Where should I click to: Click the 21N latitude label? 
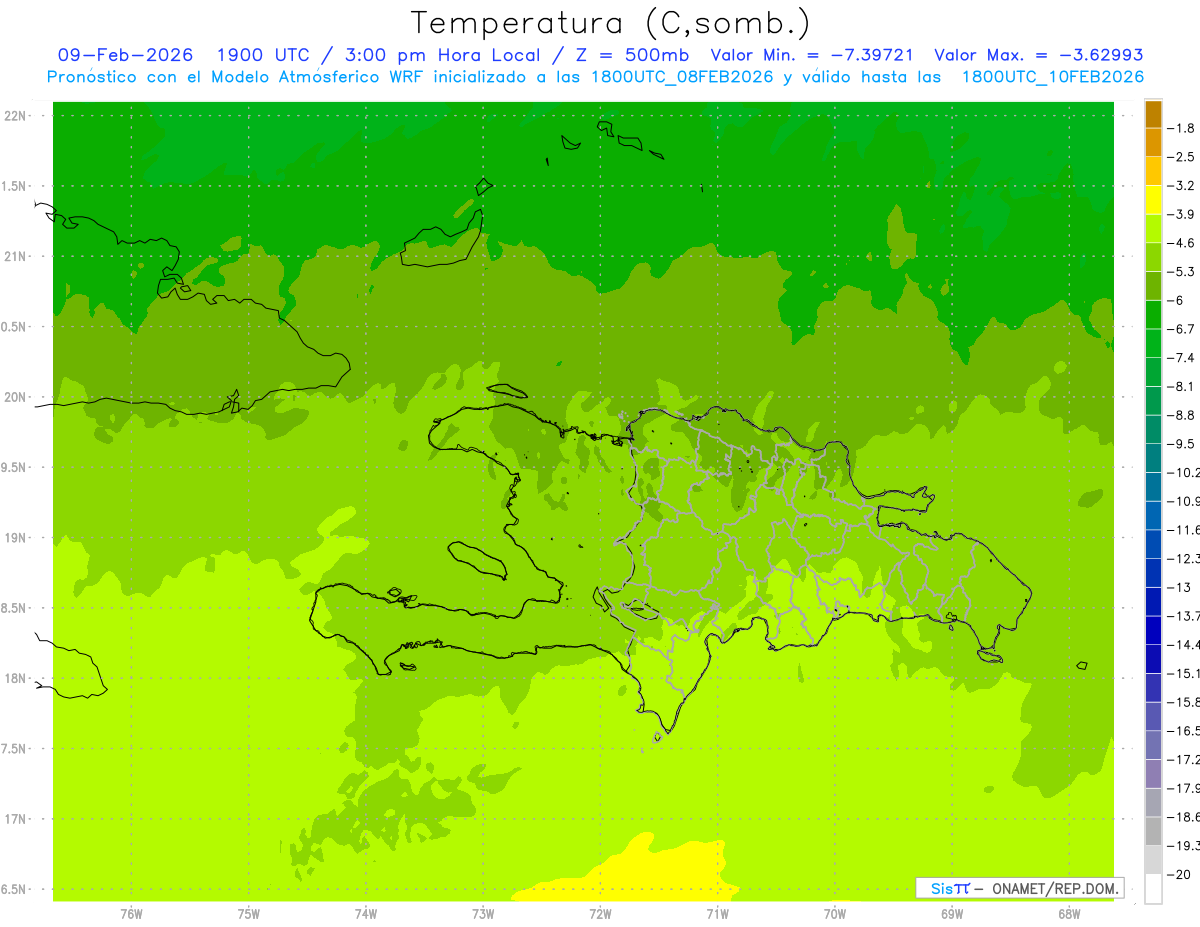(16, 256)
